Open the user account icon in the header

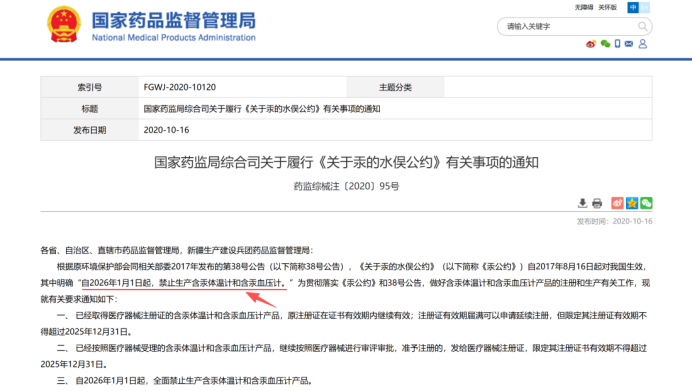[643, 44]
